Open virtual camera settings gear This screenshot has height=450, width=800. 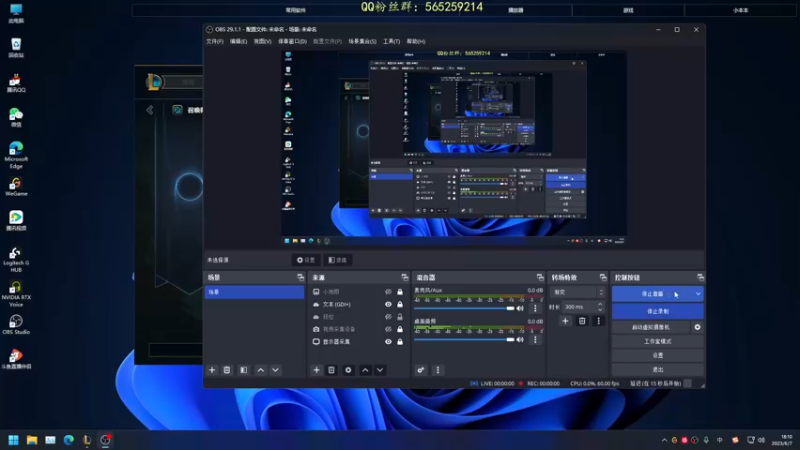[x=697, y=327]
